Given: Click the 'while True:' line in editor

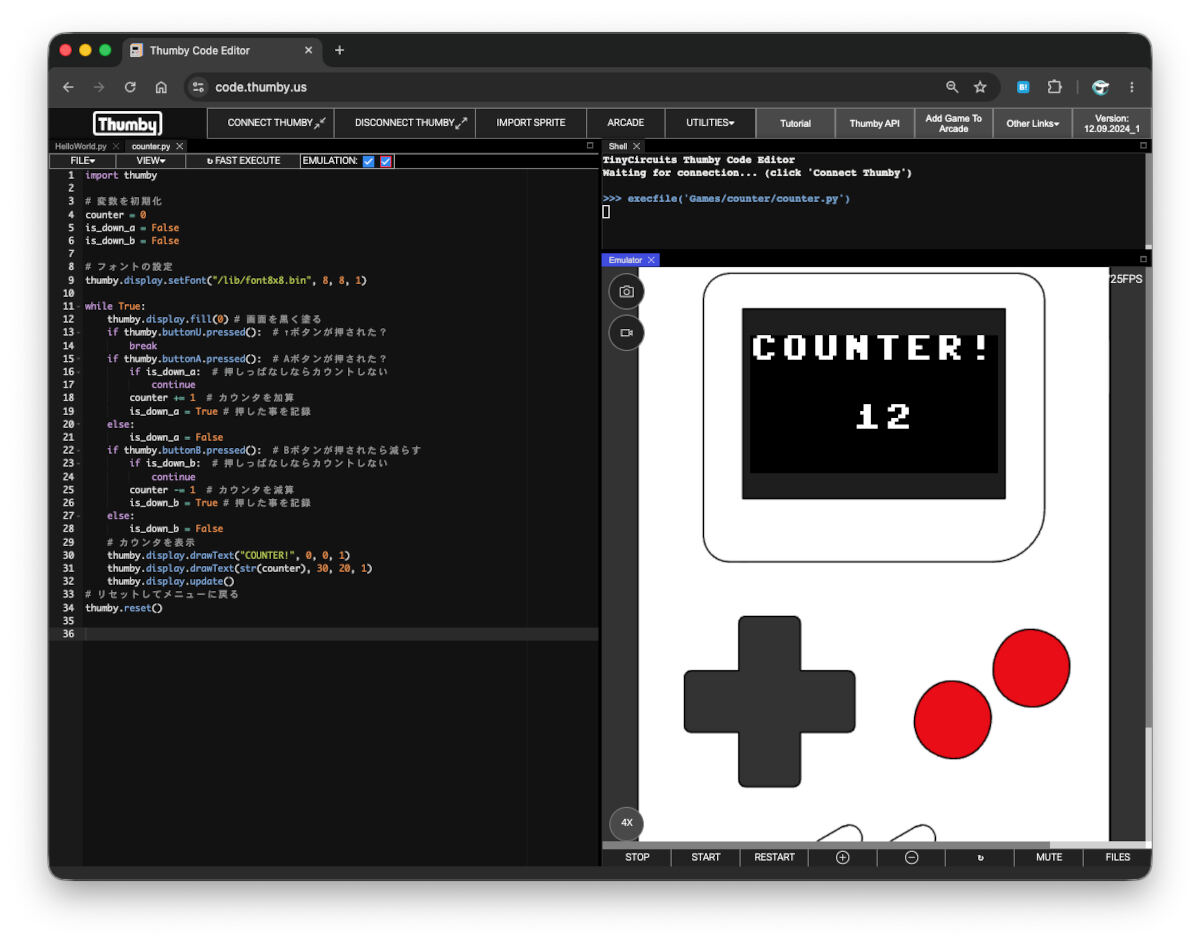Looking at the screenshot, I should click(115, 306).
